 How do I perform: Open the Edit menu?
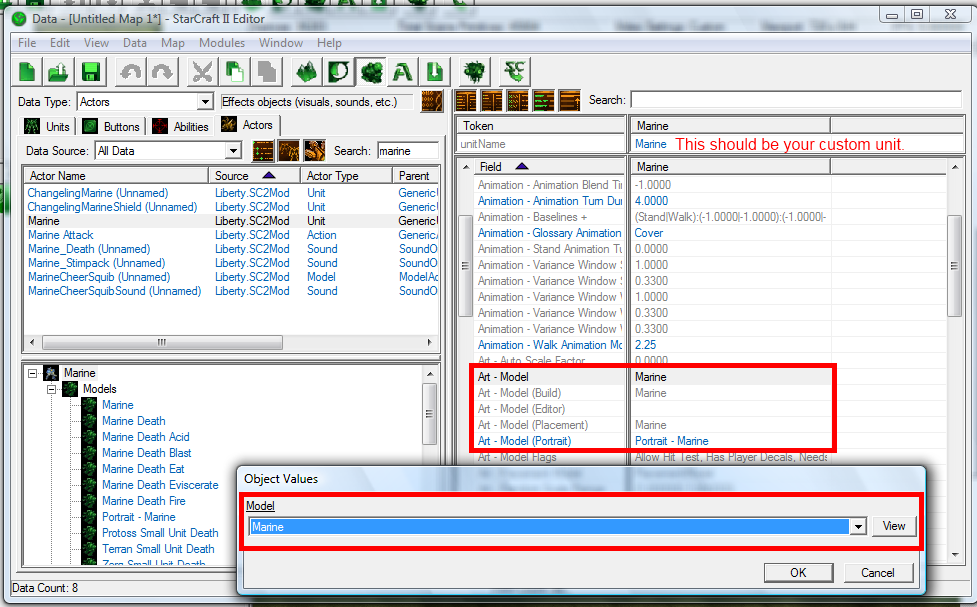point(60,43)
